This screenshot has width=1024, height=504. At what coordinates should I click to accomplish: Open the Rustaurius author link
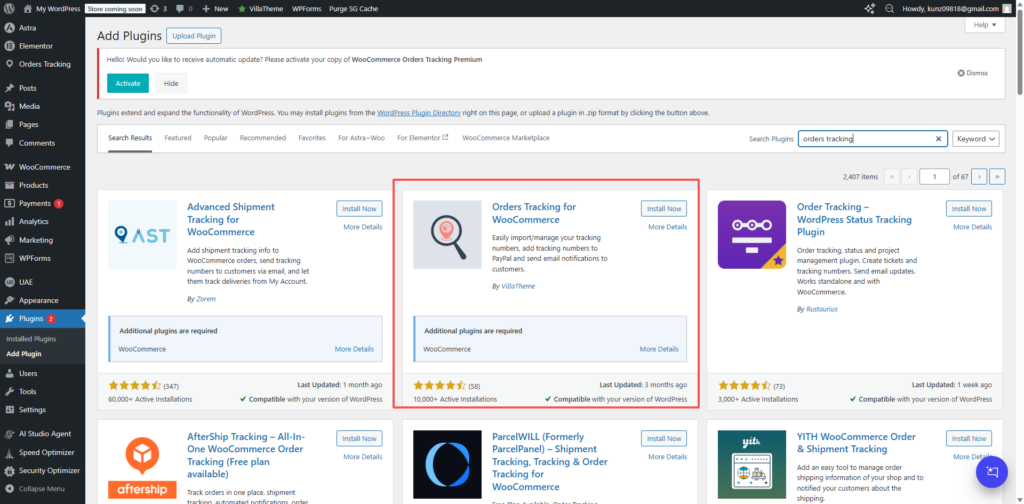(x=822, y=309)
